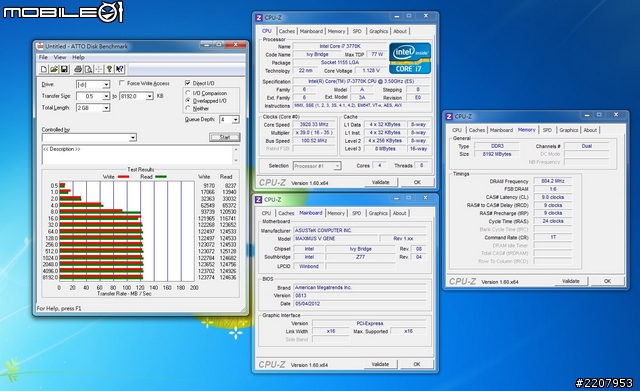
Task: Click the Open folder icon in ATTO toolbar
Action: tap(54, 69)
